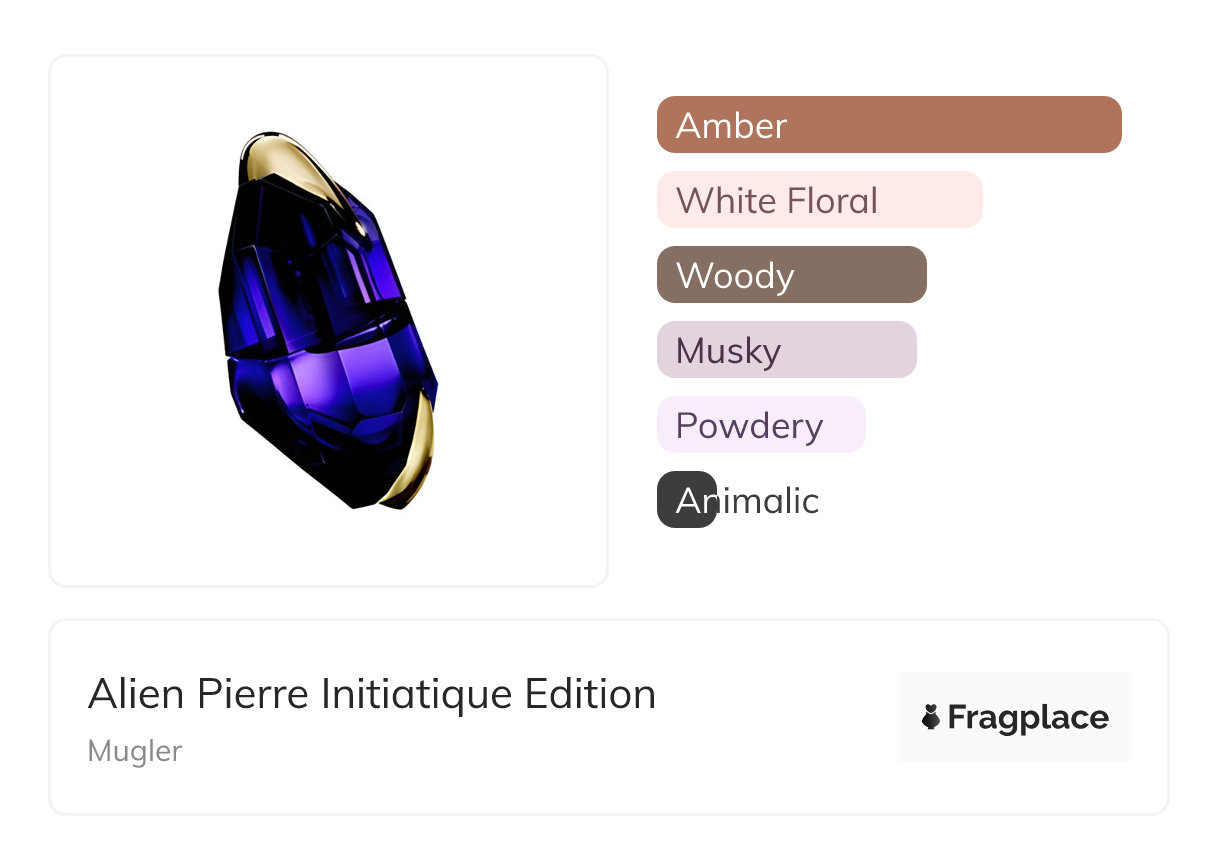Click the Fragplace perfume bottle logo icon
1218x864 pixels.
coord(931,717)
